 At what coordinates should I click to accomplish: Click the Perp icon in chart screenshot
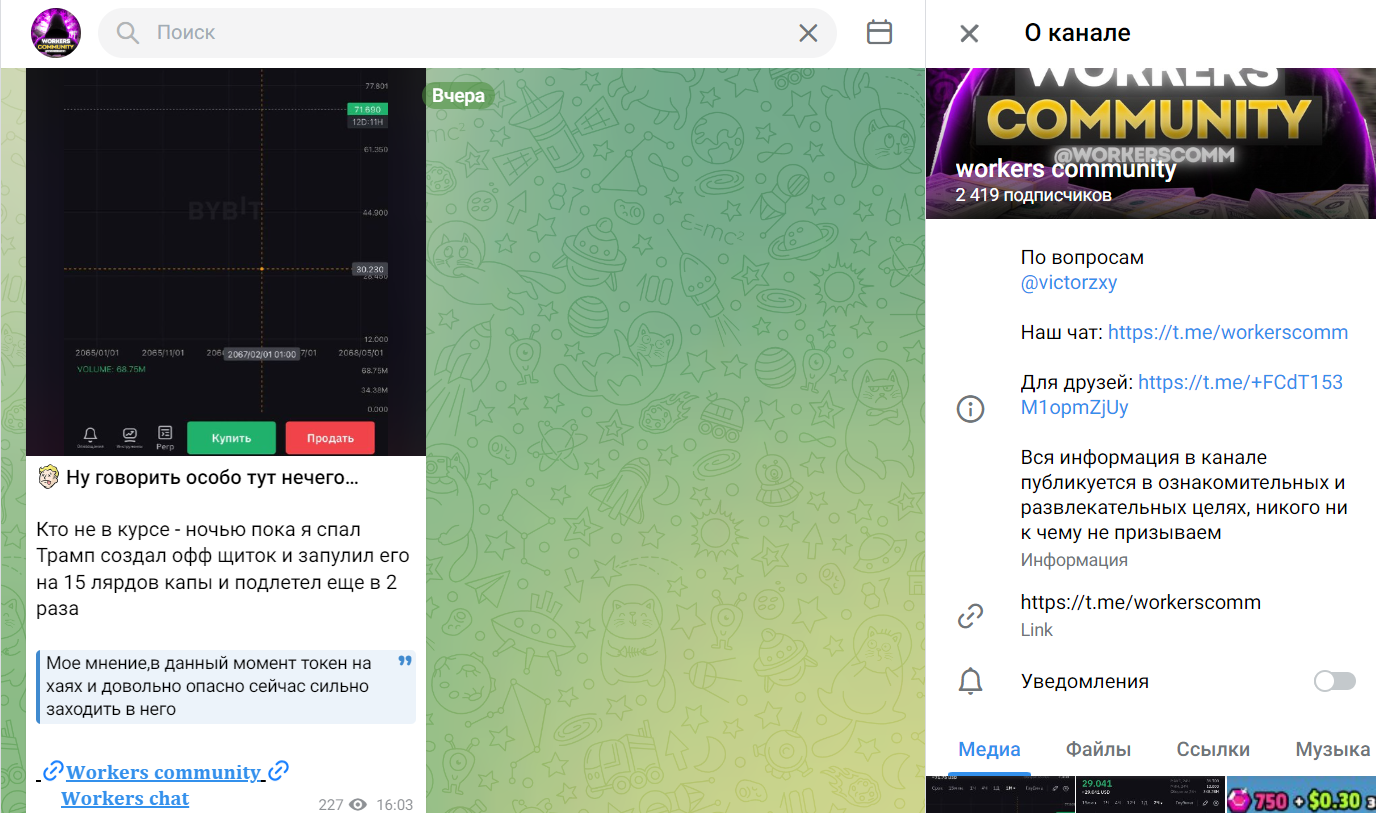pyautogui.click(x=165, y=436)
